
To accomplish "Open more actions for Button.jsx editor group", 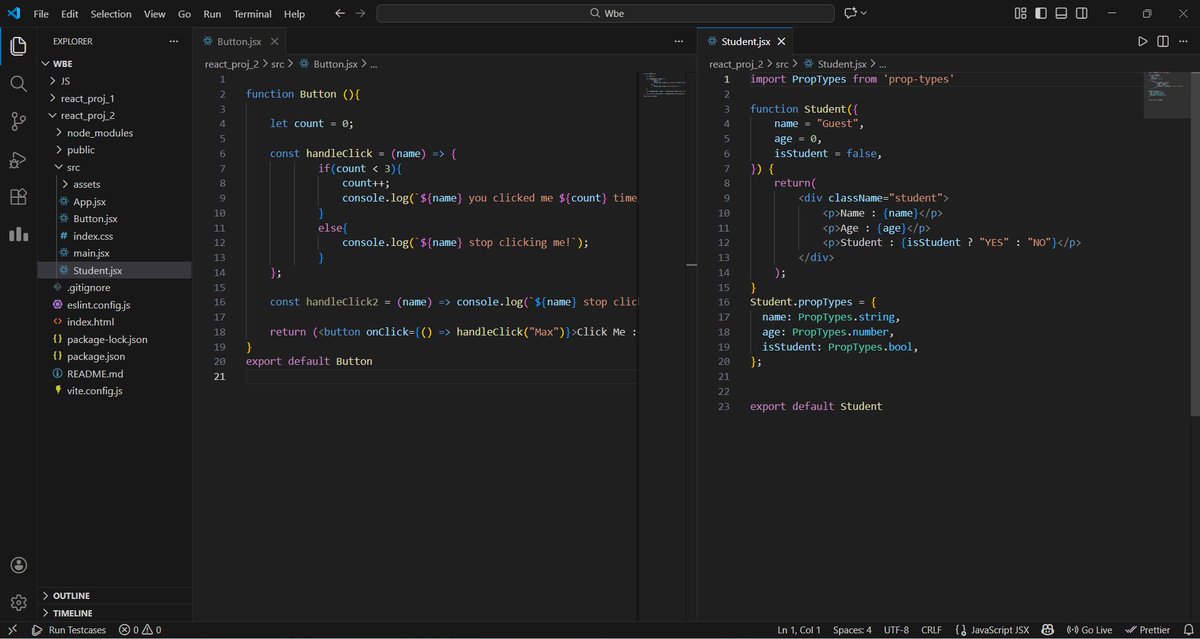I will pos(677,42).
